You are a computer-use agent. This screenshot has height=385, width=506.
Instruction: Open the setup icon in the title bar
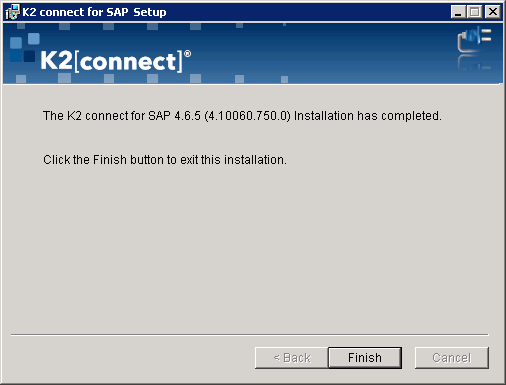pos(13,12)
